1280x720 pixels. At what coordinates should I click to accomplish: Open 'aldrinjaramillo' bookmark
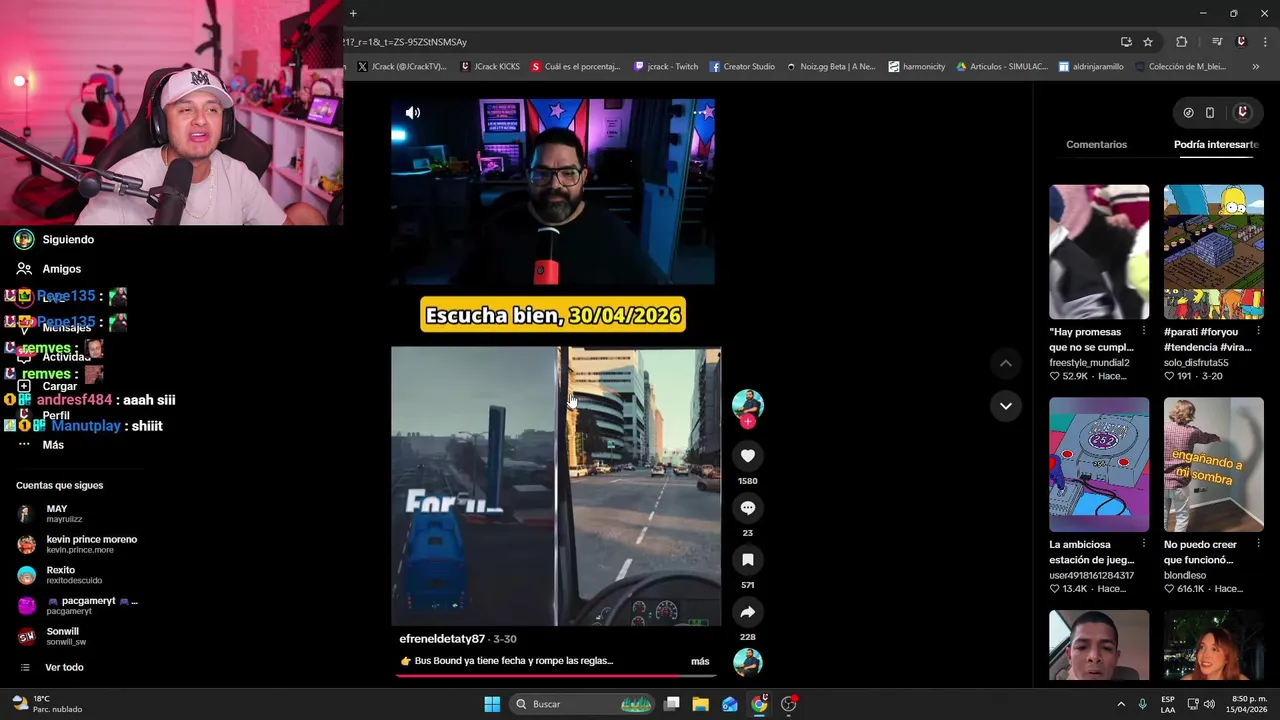1091,67
